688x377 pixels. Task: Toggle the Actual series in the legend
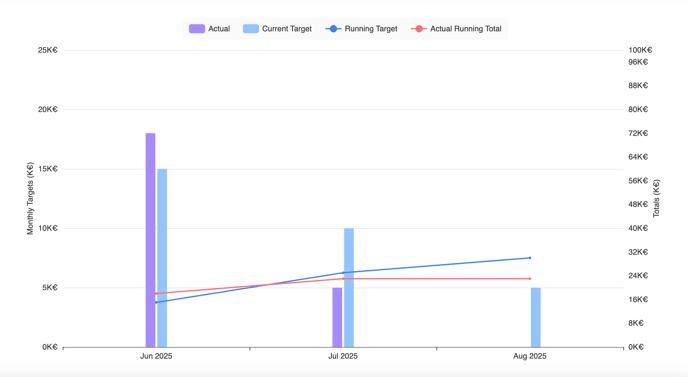[209, 29]
